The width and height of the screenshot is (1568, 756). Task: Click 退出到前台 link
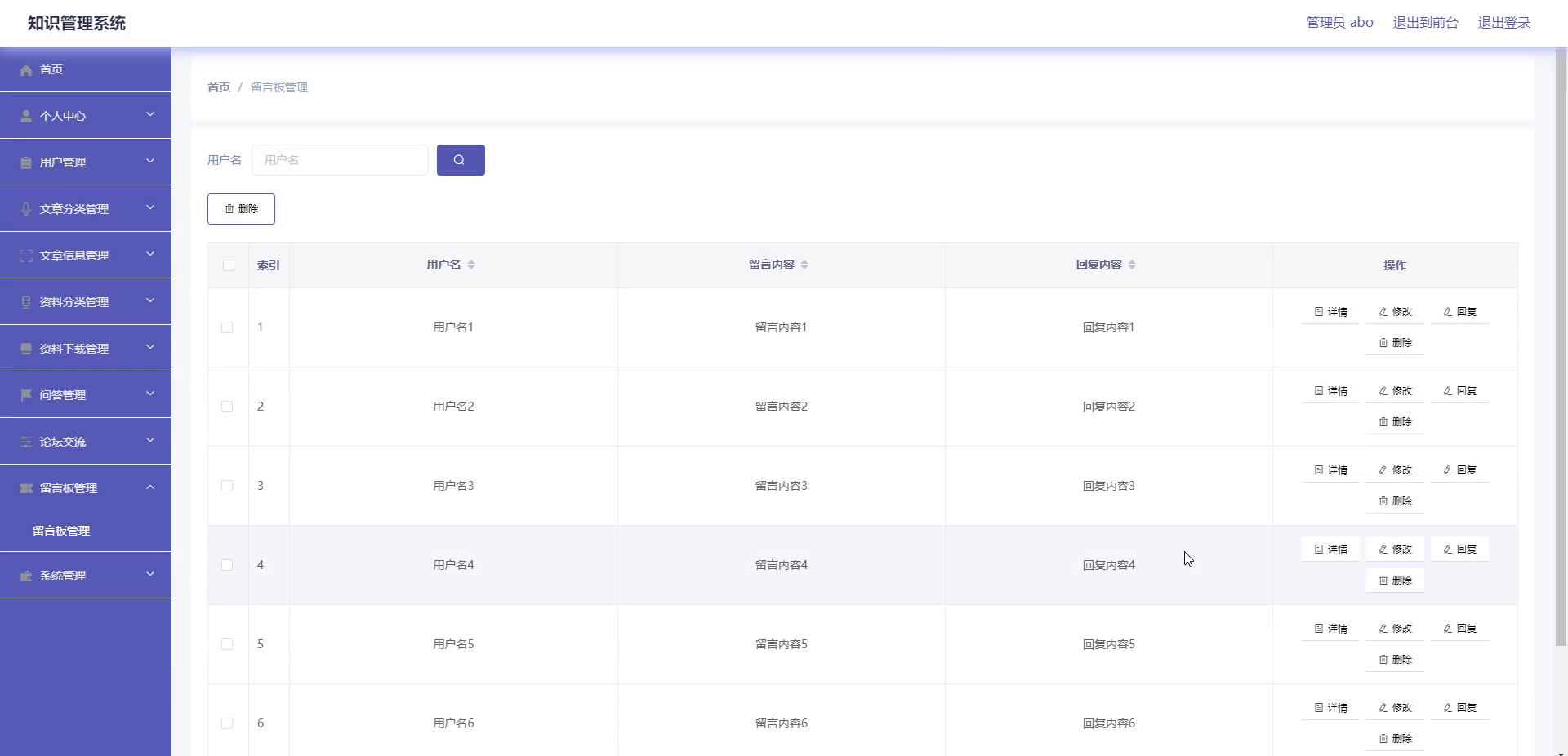(x=1425, y=23)
